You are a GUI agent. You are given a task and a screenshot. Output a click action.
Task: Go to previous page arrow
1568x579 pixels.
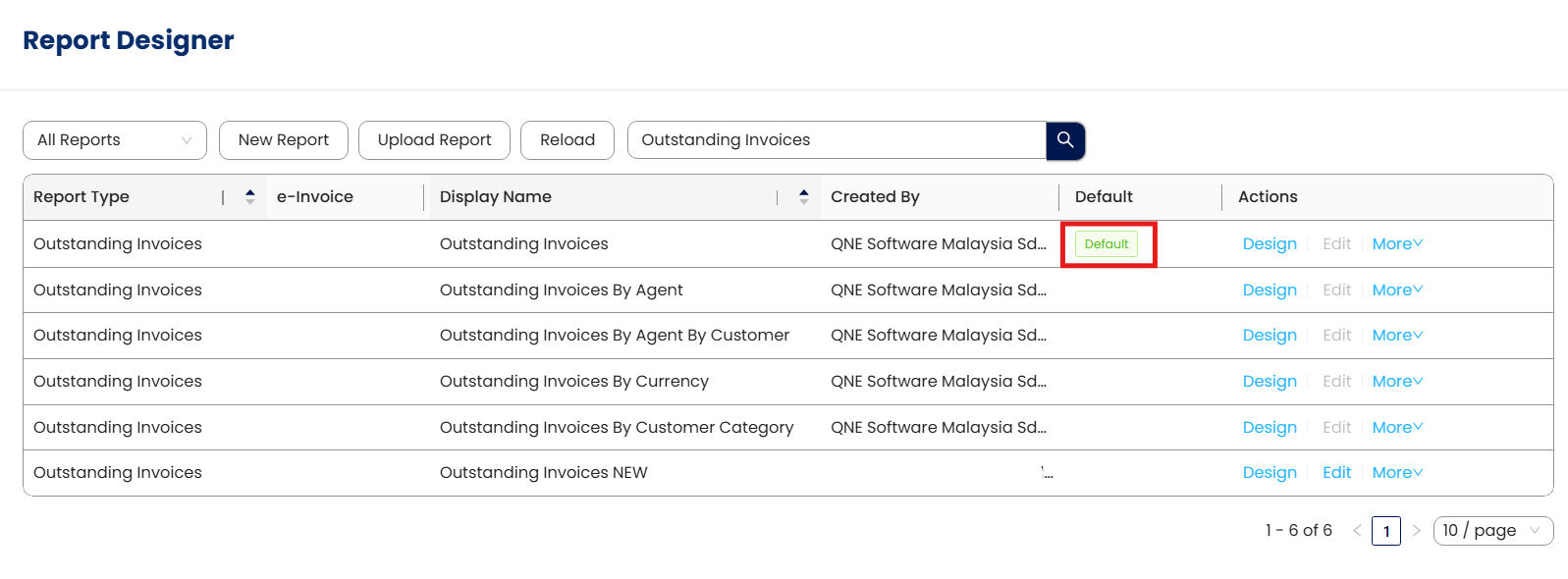click(1357, 531)
